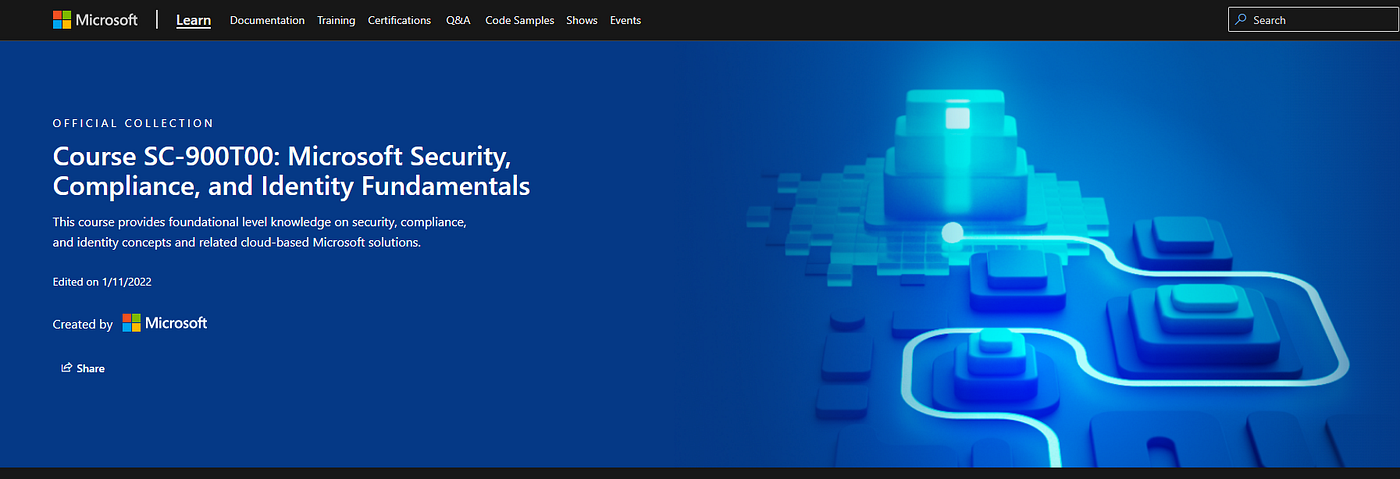Click the Microsoft logo in the header
The width and height of the screenshot is (1400, 479).
pos(95,20)
